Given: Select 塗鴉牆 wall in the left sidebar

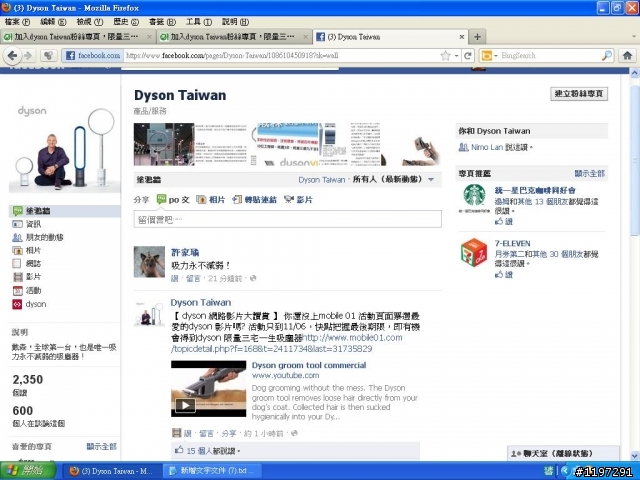Looking at the screenshot, I should coord(65,211).
